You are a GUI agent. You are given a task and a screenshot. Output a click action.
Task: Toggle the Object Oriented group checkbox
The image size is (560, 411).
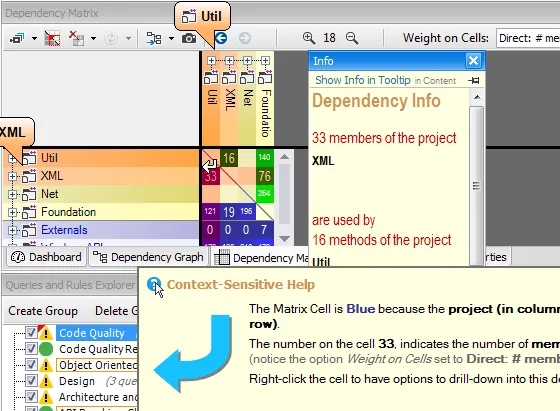pos(31,365)
